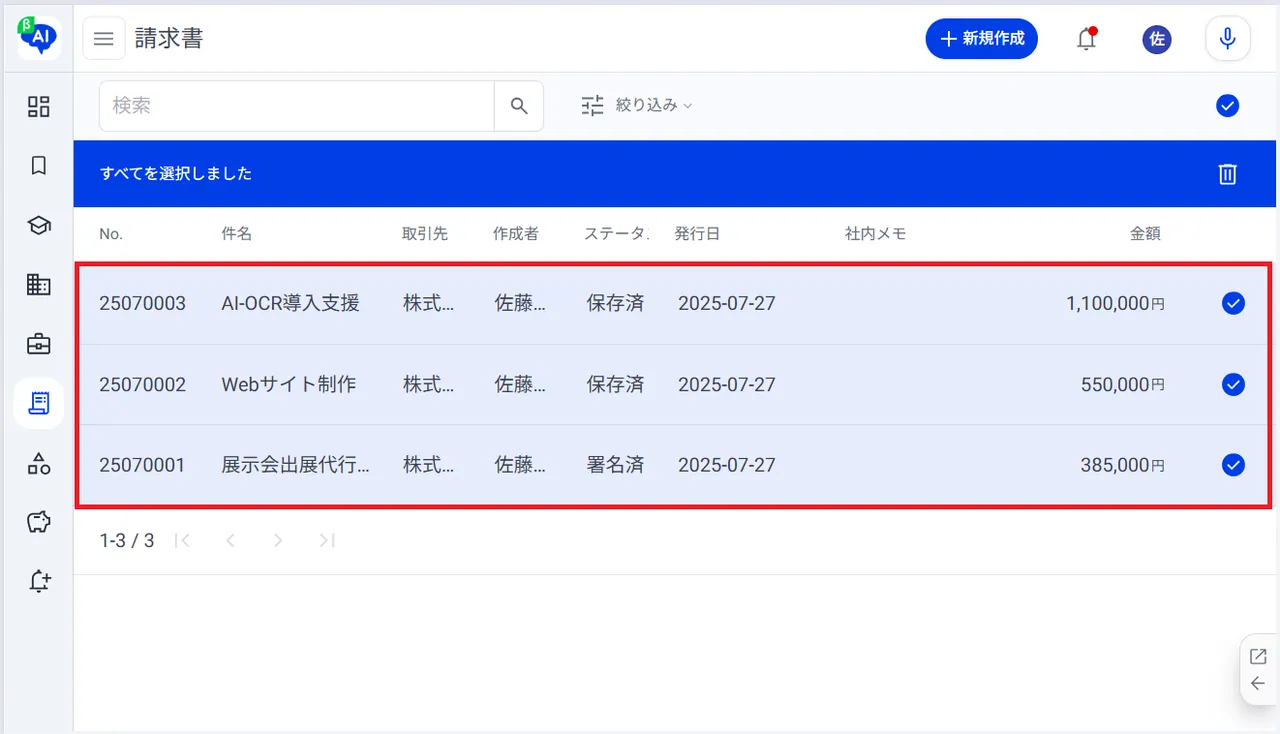1280x734 pixels.
Task: Open the add-notification bell icon in sidebar
Action: click(x=39, y=581)
